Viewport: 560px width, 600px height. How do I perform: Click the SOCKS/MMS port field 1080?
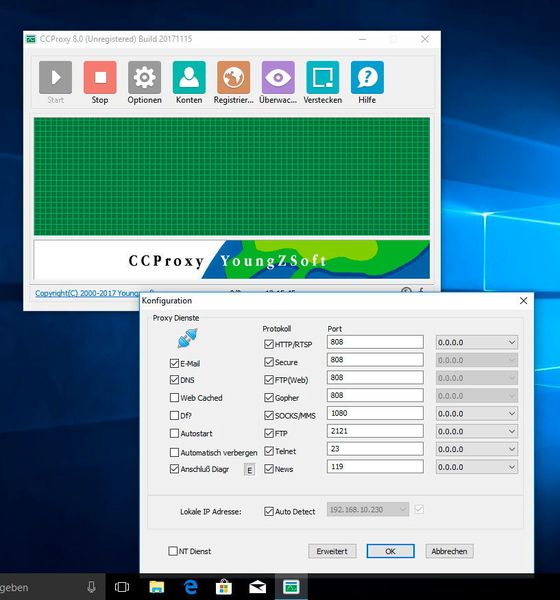(375, 413)
